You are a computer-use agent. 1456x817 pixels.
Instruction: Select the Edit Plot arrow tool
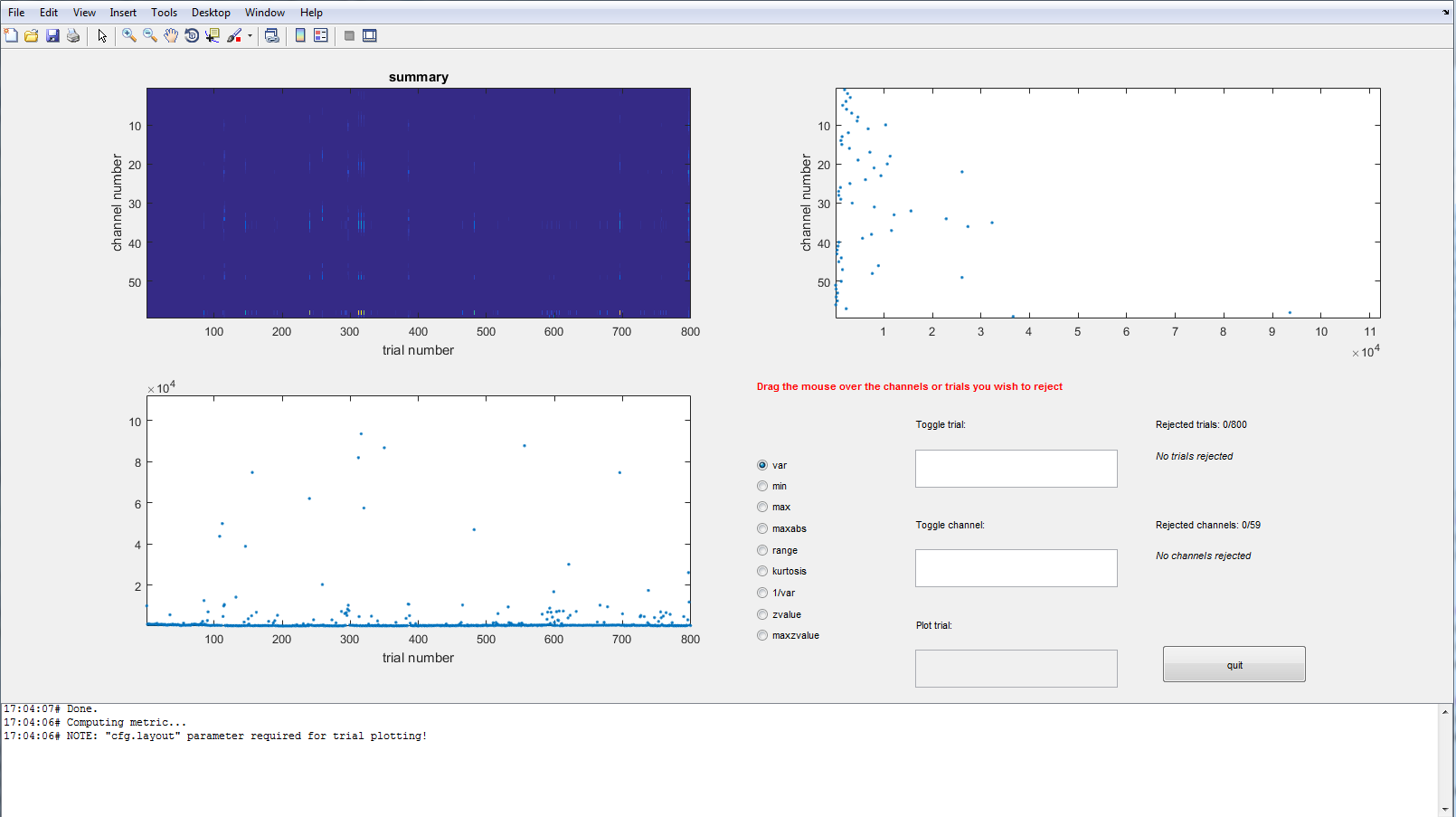click(102, 35)
